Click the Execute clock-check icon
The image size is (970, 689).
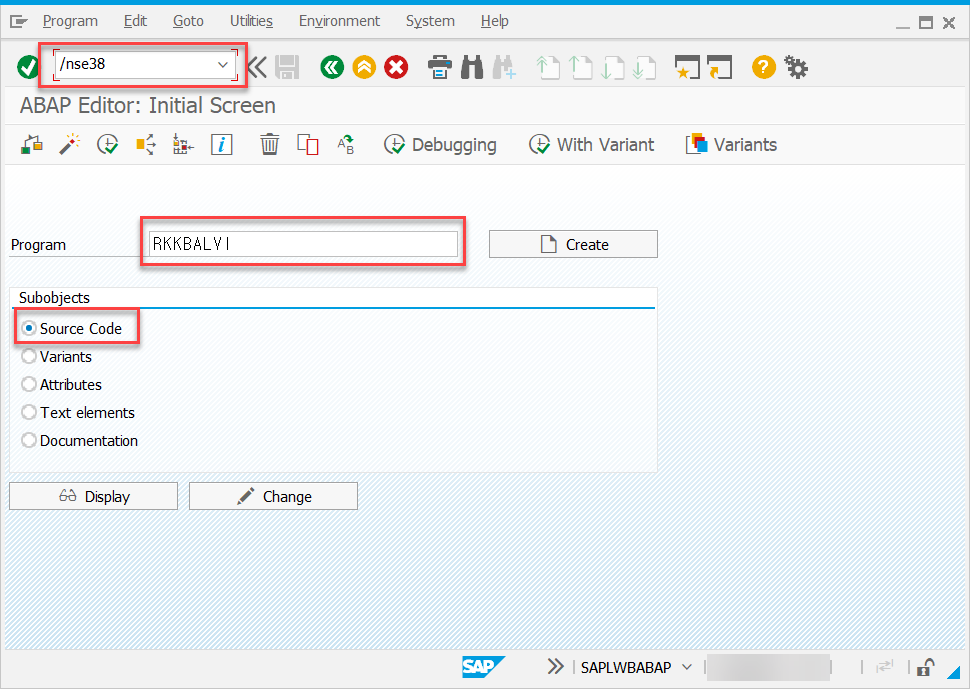tap(108, 144)
